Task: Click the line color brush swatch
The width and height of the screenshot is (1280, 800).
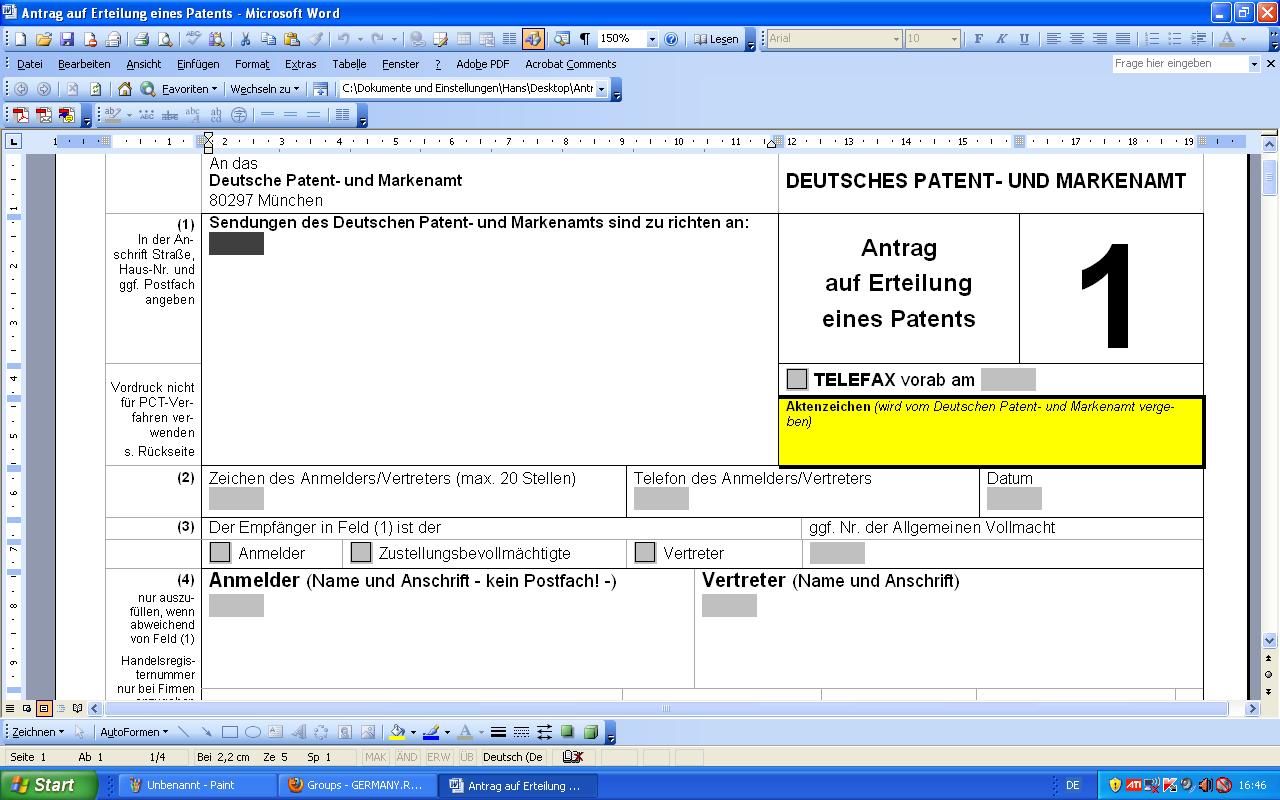Action: pos(431,732)
